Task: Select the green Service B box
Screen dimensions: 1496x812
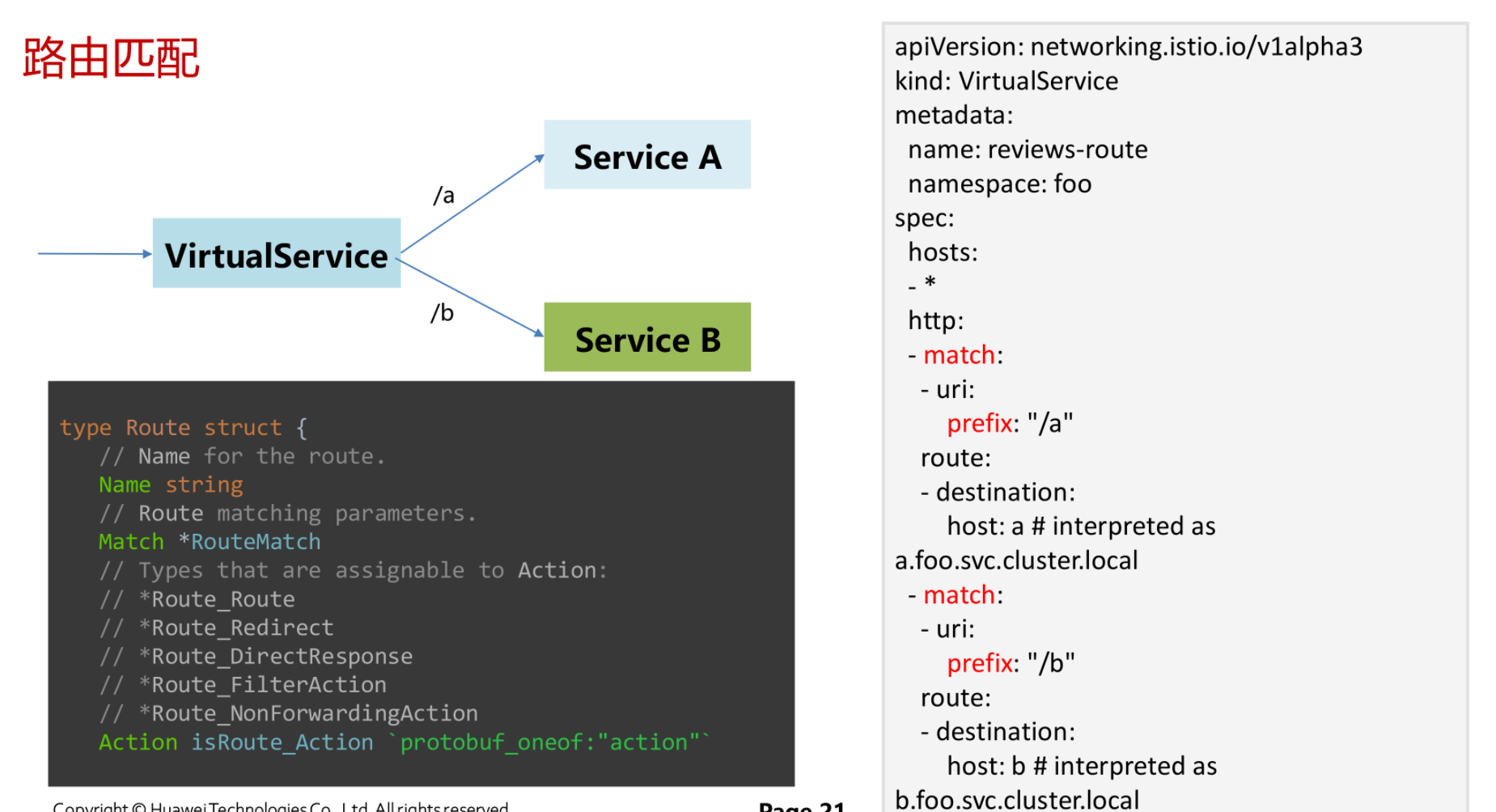Action: tap(646, 338)
